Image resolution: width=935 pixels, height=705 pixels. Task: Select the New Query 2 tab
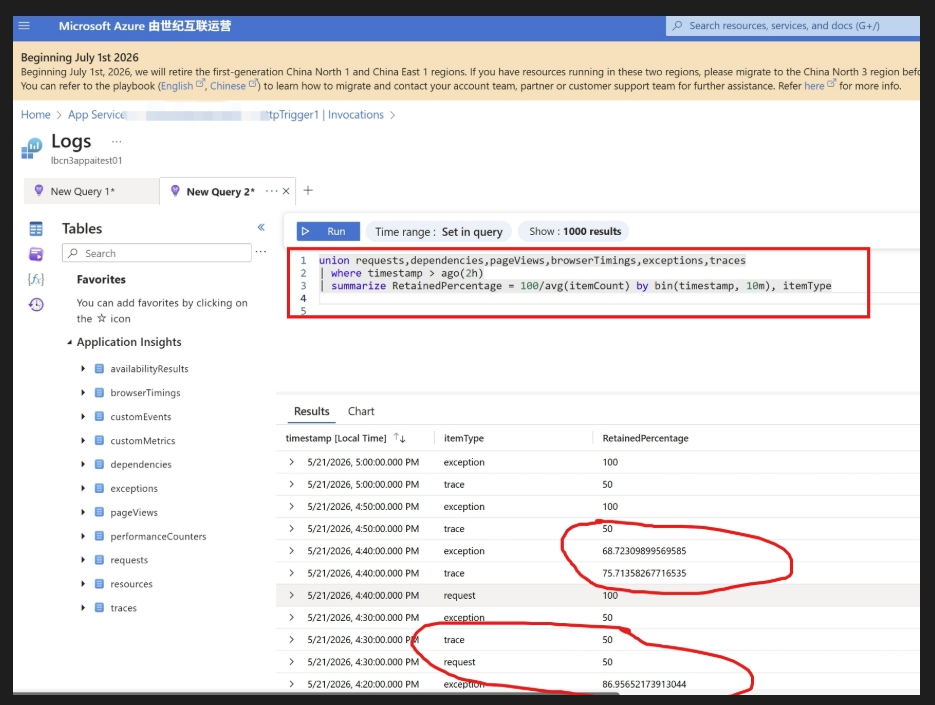pos(220,191)
